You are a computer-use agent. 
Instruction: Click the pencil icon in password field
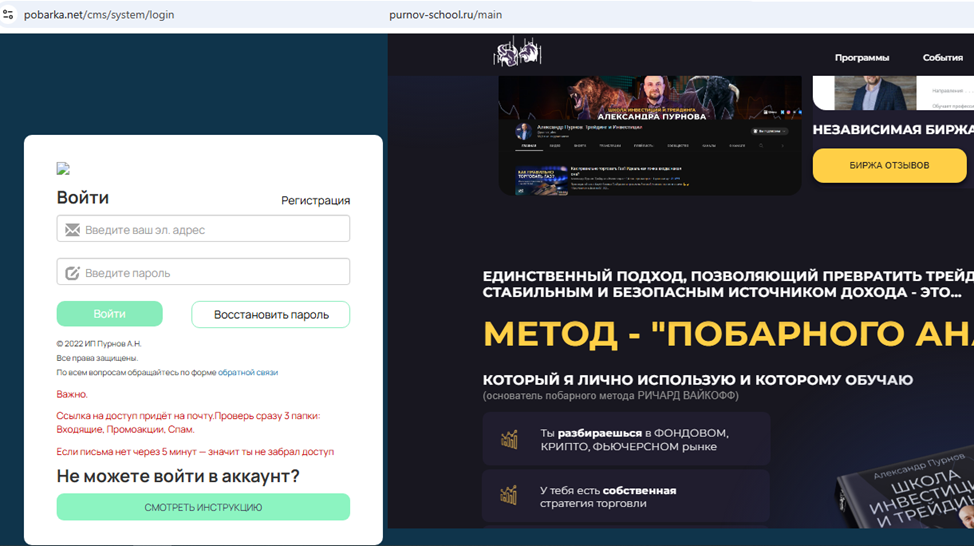(73, 273)
